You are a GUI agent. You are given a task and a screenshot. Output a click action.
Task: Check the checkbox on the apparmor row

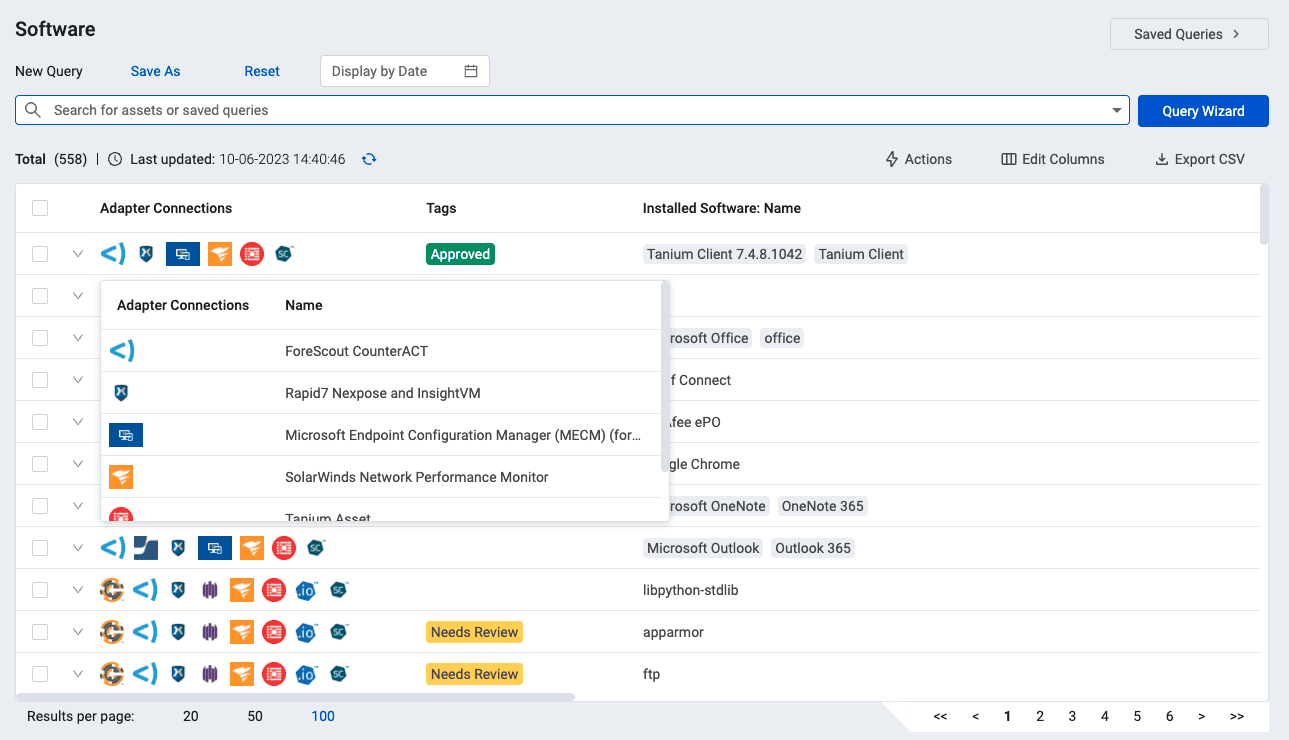39,632
